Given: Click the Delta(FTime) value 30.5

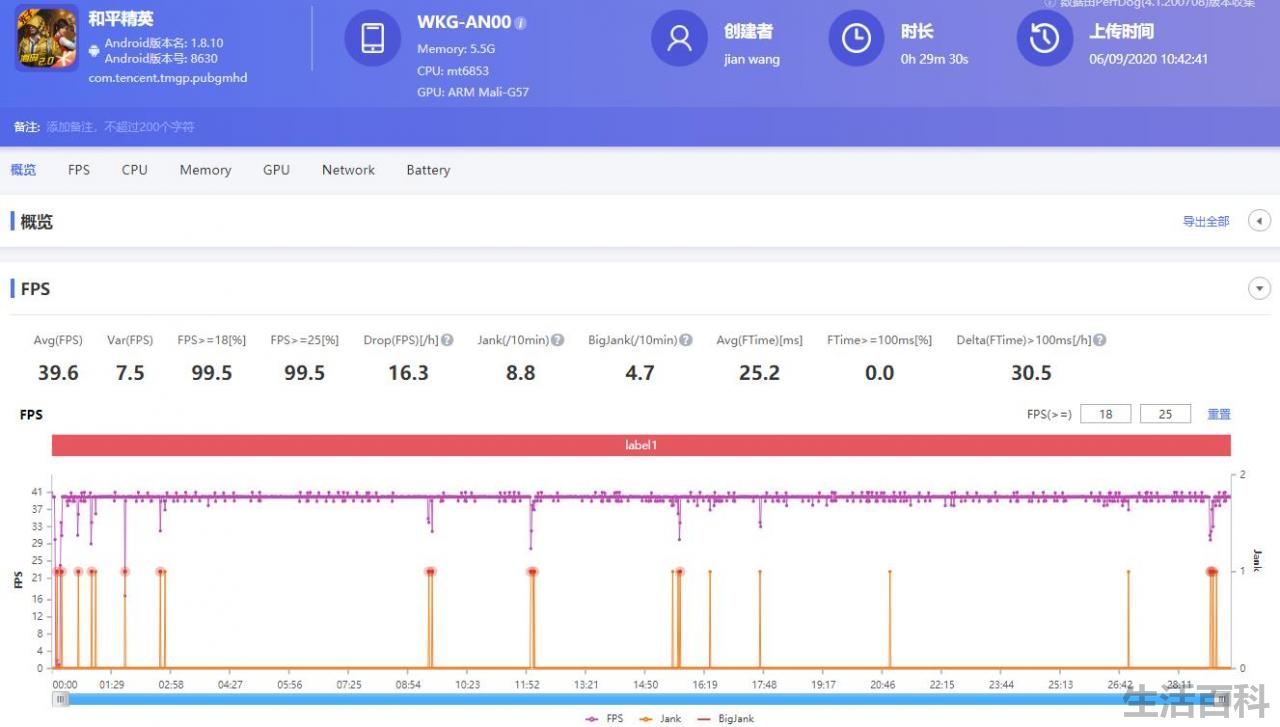Looking at the screenshot, I should (x=1031, y=373).
